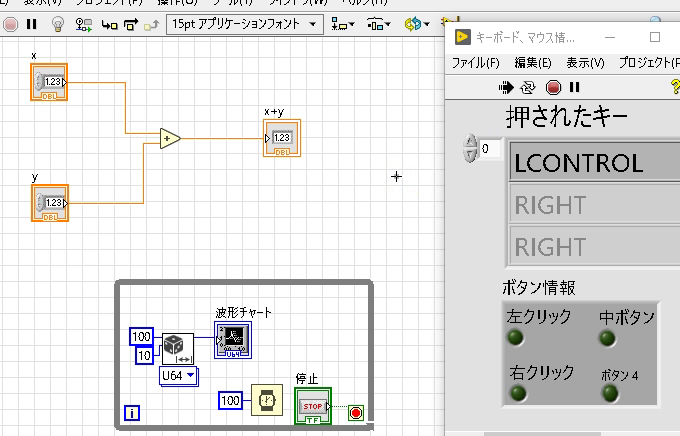Open the reorder objects dropdown

click(x=417, y=24)
